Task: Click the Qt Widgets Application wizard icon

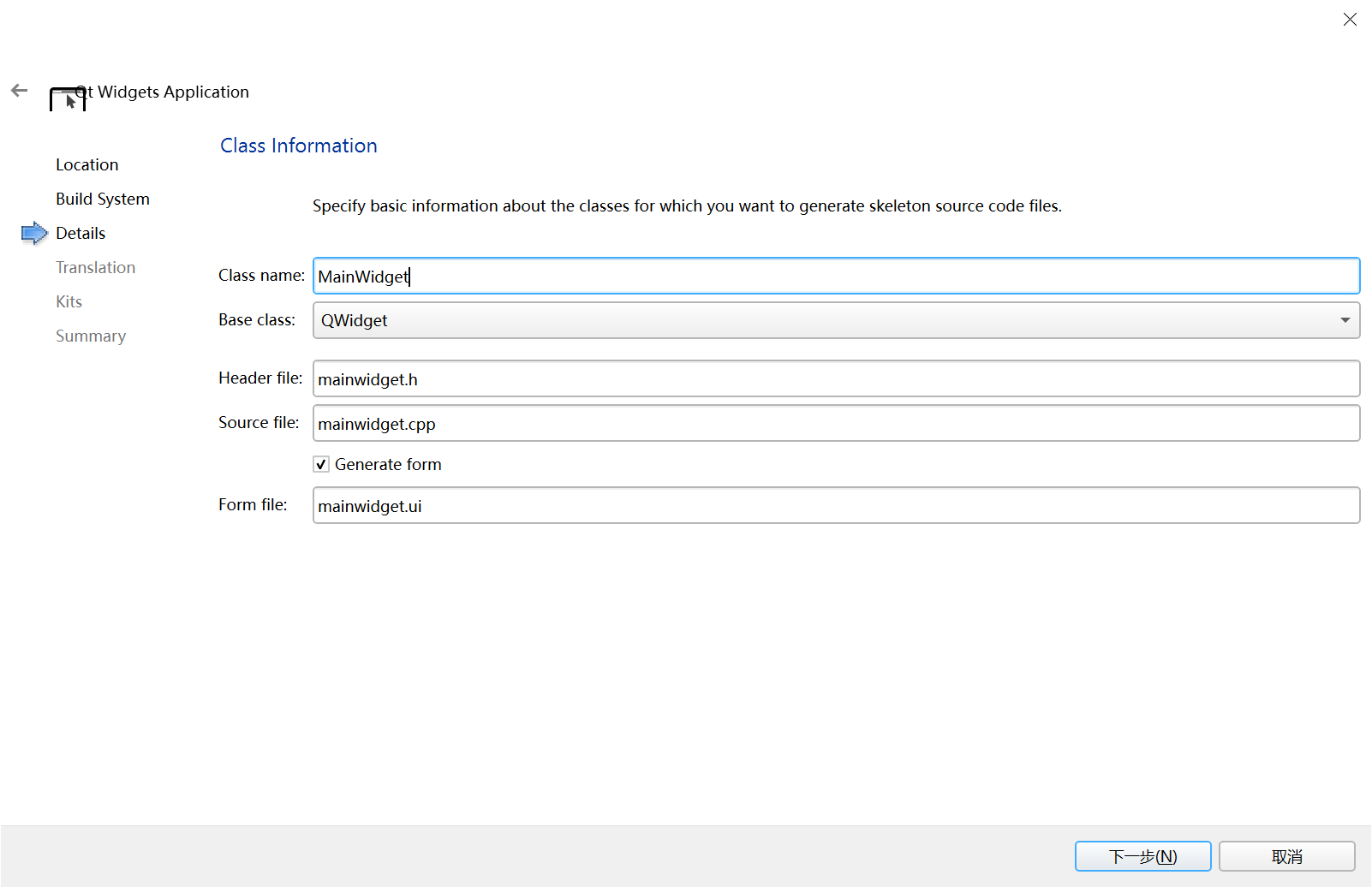Action: [x=68, y=99]
